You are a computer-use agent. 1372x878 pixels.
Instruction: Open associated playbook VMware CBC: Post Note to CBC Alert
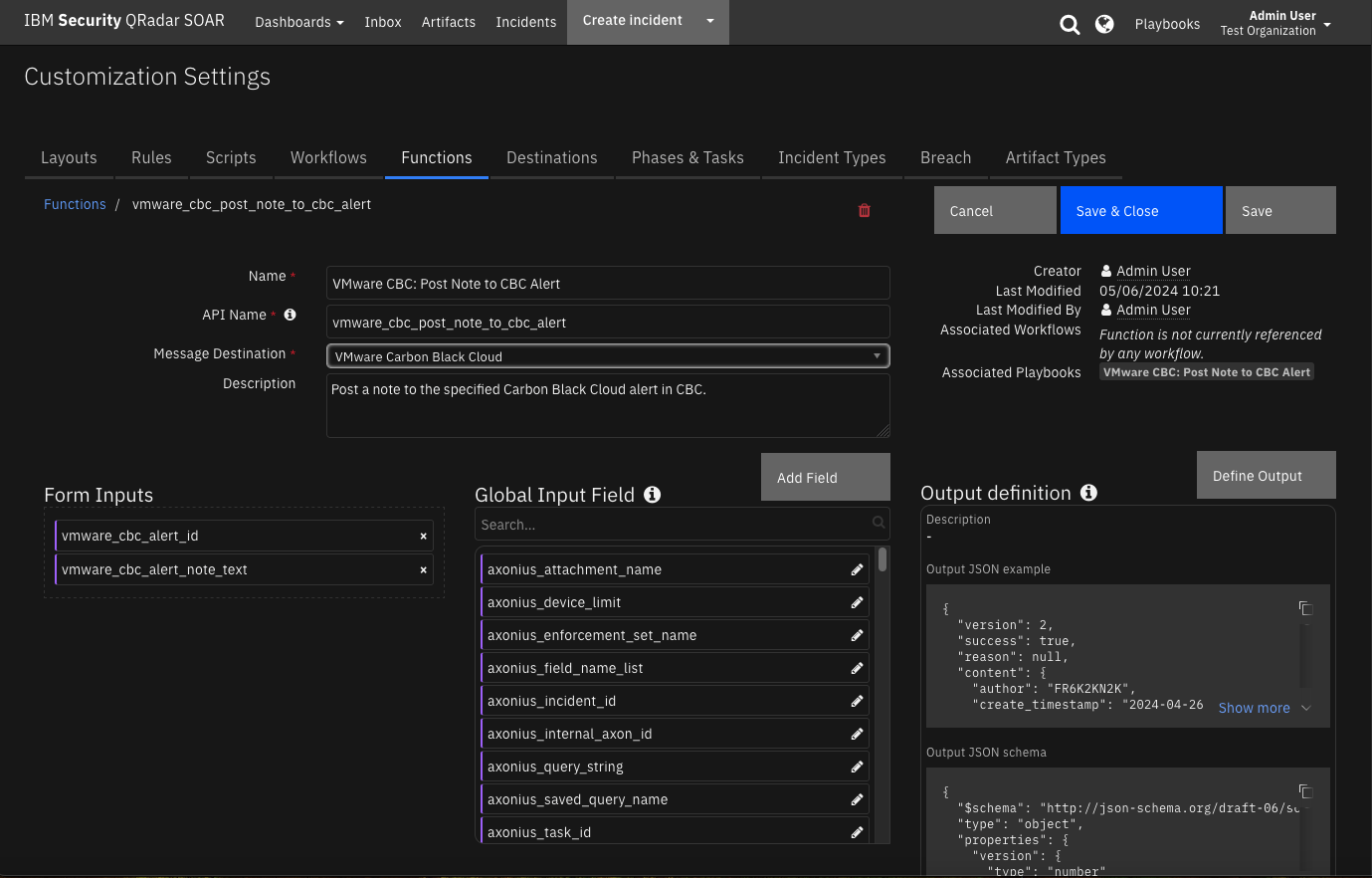pyautogui.click(x=1207, y=372)
